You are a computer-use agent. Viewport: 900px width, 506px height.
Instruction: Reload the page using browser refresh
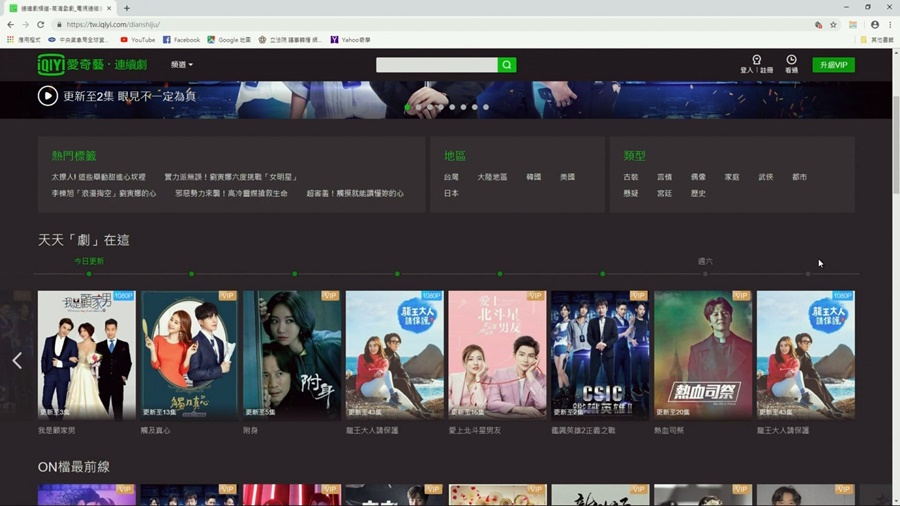(40, 25)
